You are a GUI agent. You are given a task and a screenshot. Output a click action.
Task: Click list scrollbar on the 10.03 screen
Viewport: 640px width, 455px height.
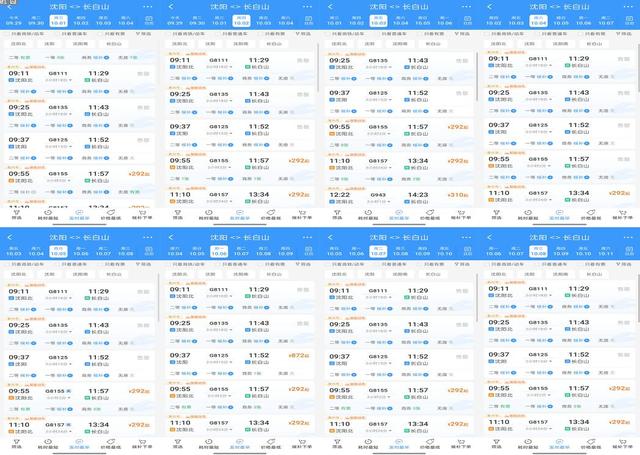pyautogui.click(x=477, y=78)
